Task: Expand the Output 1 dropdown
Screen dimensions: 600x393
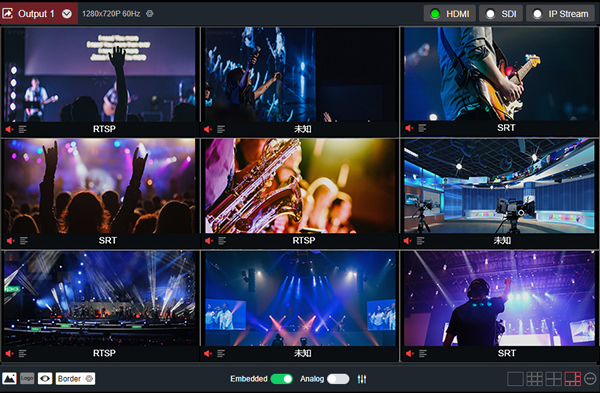Action: (x=67, y=14)
